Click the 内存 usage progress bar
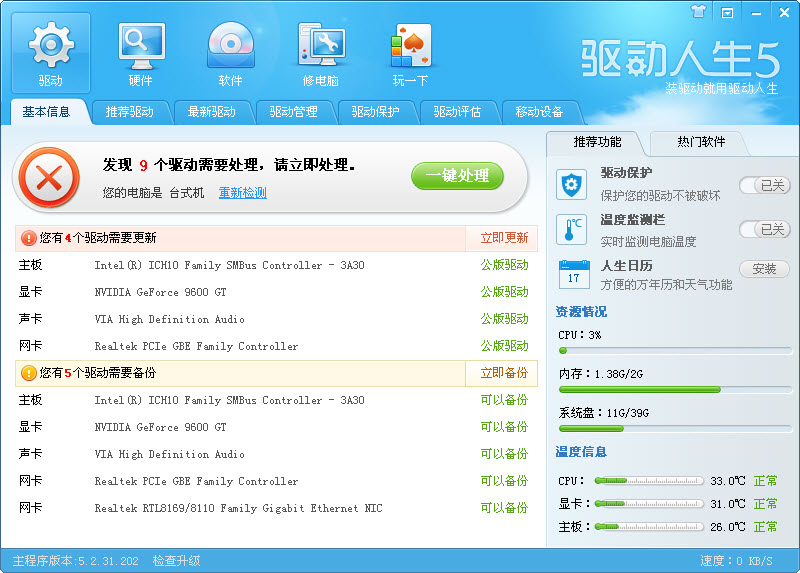 pos(676,389)
